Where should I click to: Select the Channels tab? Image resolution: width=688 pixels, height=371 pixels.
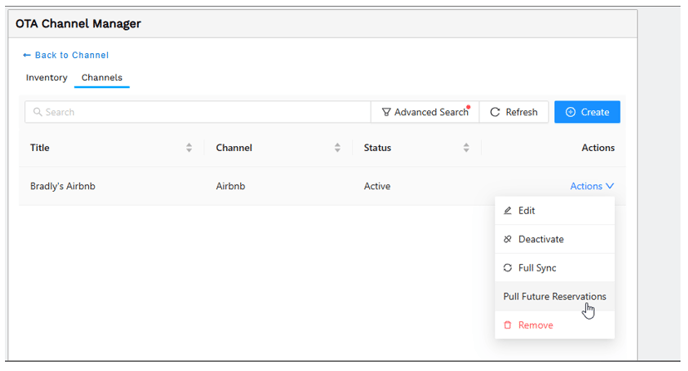point(102,78)
